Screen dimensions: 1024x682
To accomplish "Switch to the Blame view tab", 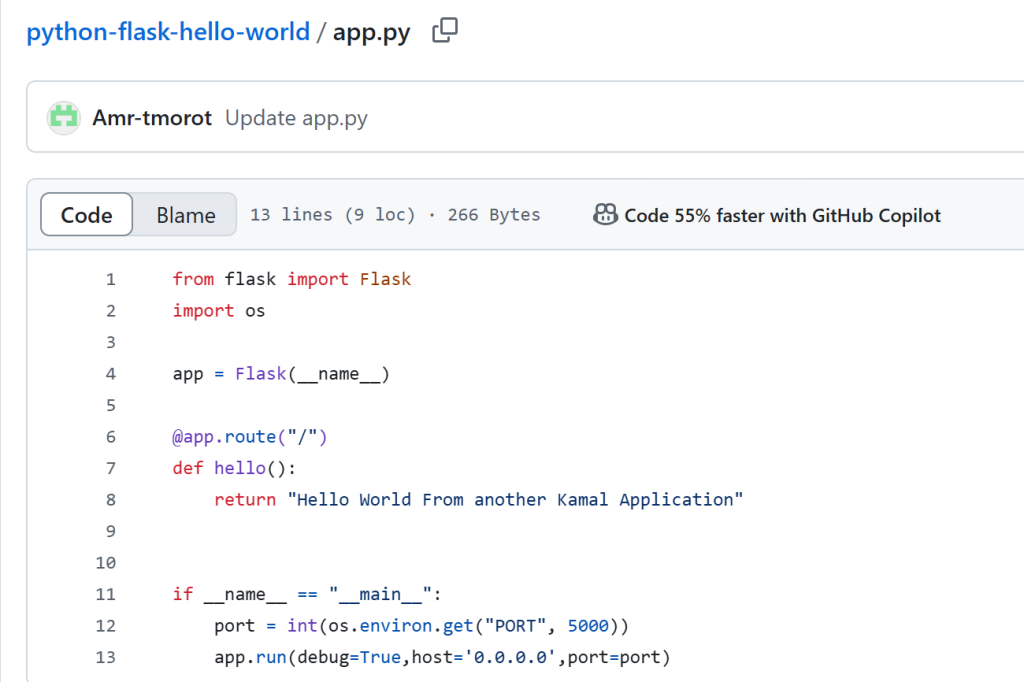I will pos(185,214).
